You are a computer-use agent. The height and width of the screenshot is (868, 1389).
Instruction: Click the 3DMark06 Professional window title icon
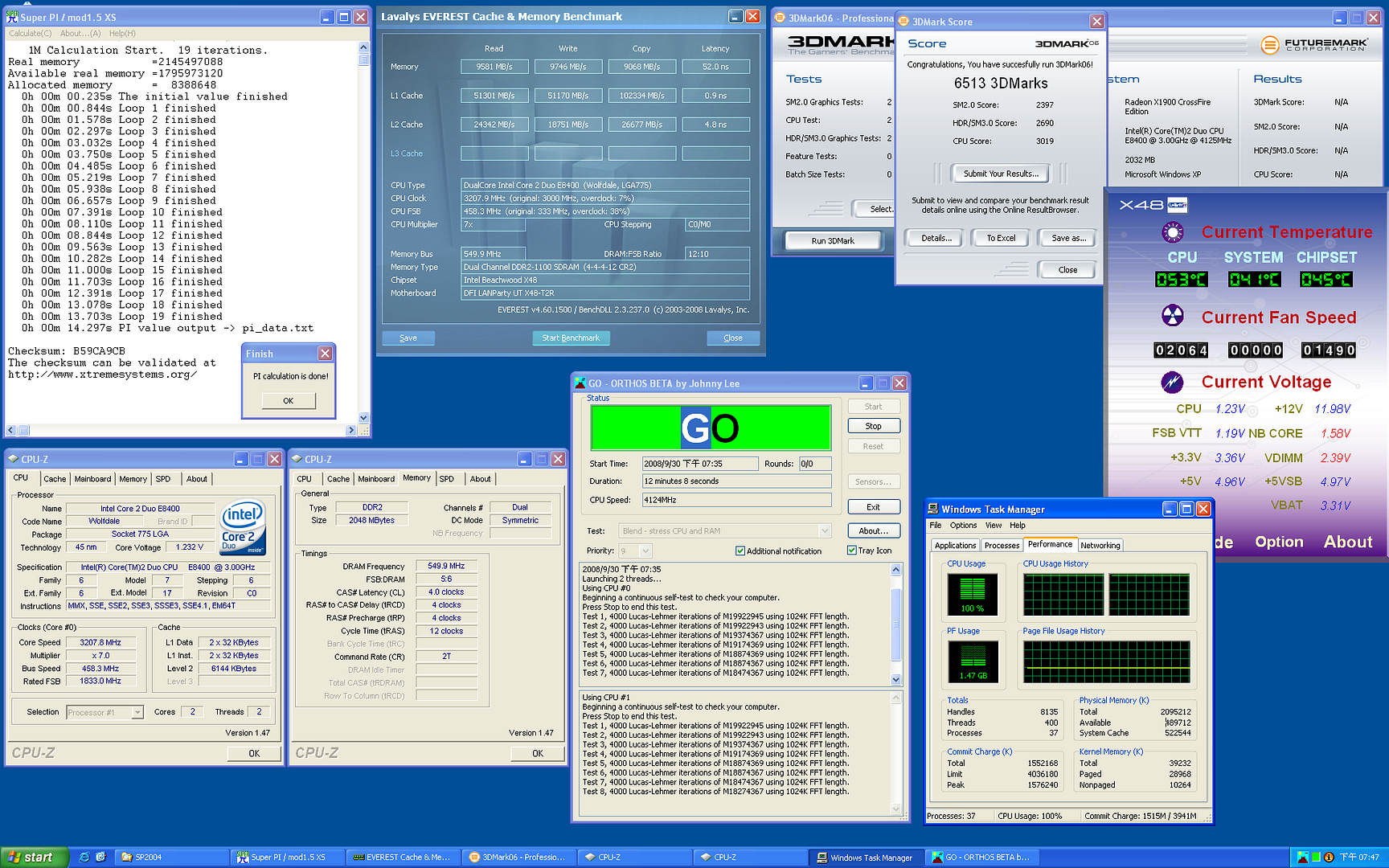coord(780,18)
